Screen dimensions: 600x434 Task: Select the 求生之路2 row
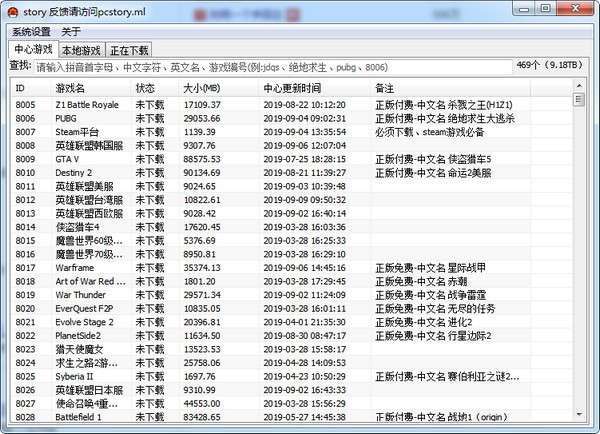tap(291, 363)
